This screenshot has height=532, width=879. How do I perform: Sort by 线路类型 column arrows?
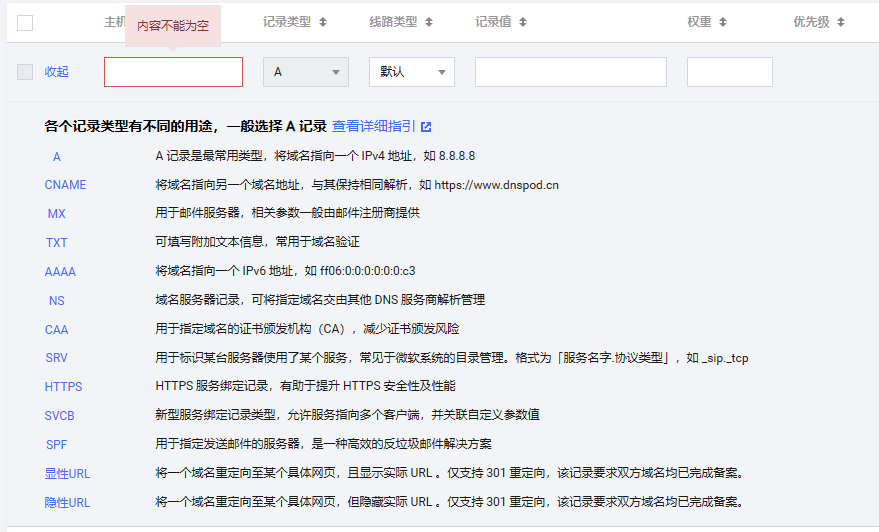click(428, 22)
